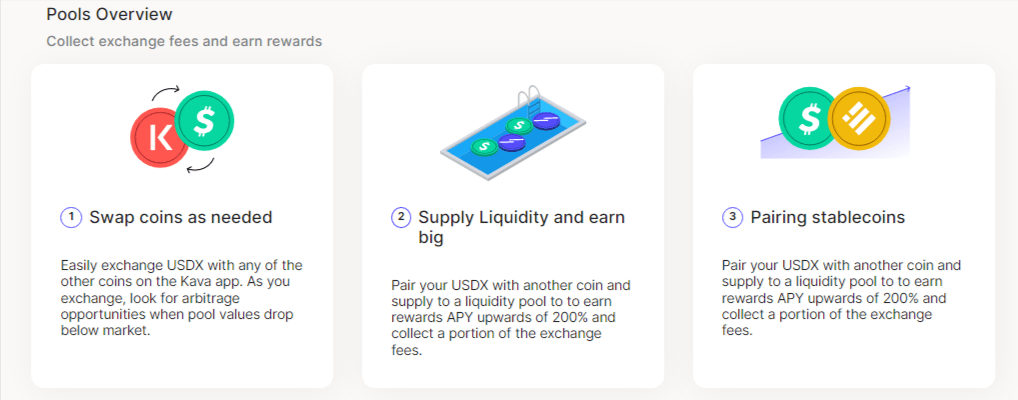Click the circled number 3 badge
Viewport: 1018px width, 400px height.
(x=732, y=217)
